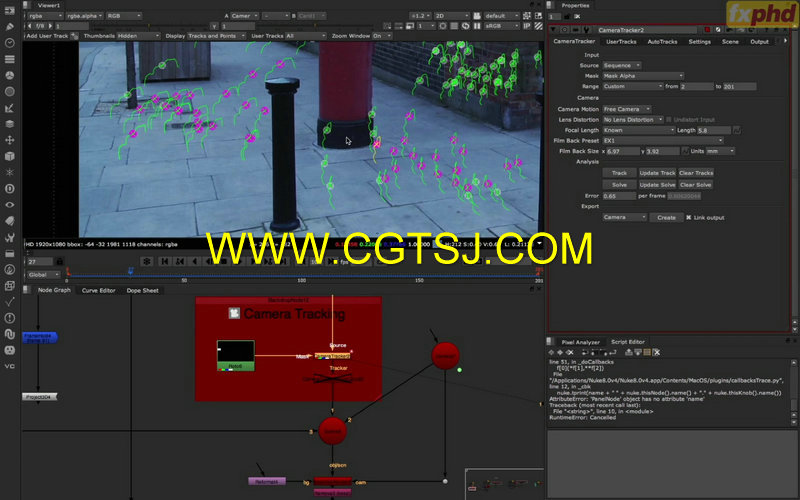
Task: Switch to the Settings tab
Action: click(699, 41)
